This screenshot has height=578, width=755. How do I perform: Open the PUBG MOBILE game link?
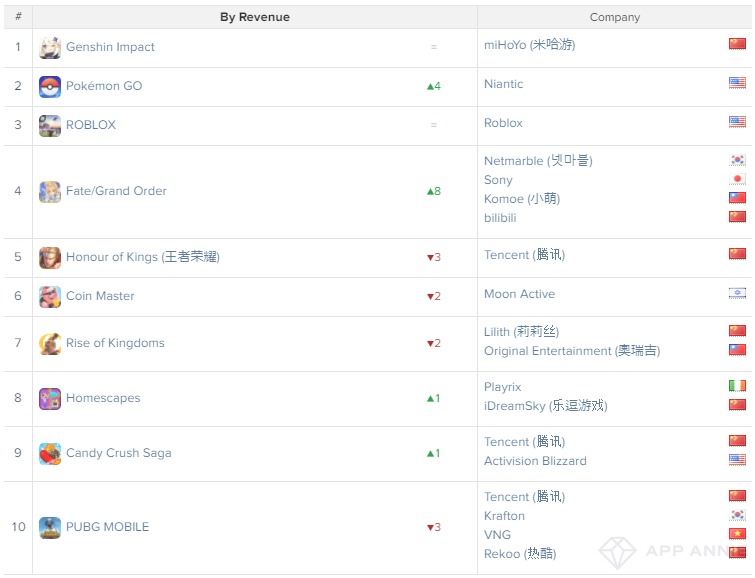[107, 527]
